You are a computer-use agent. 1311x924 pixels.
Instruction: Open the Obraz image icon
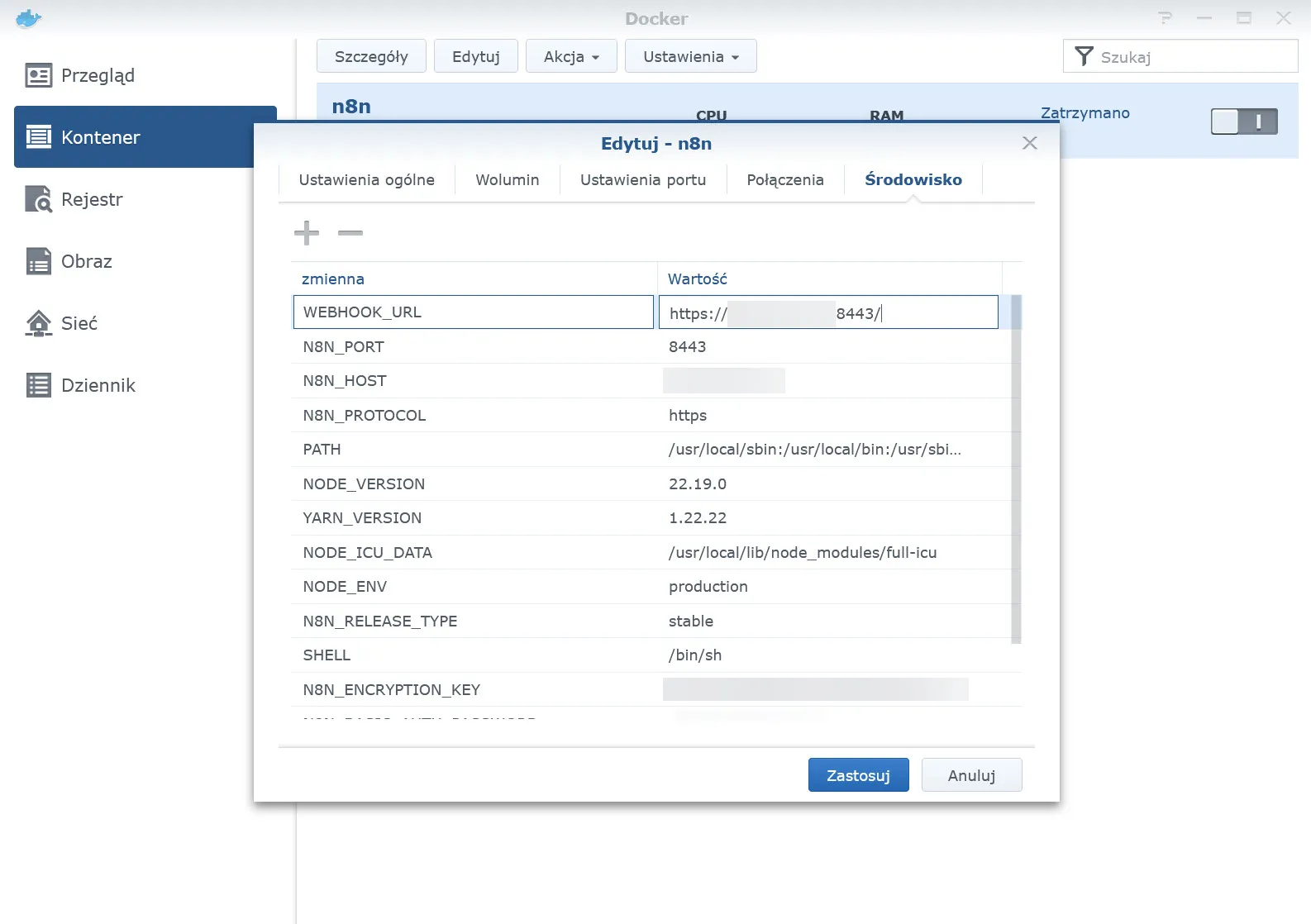[39, 261]
